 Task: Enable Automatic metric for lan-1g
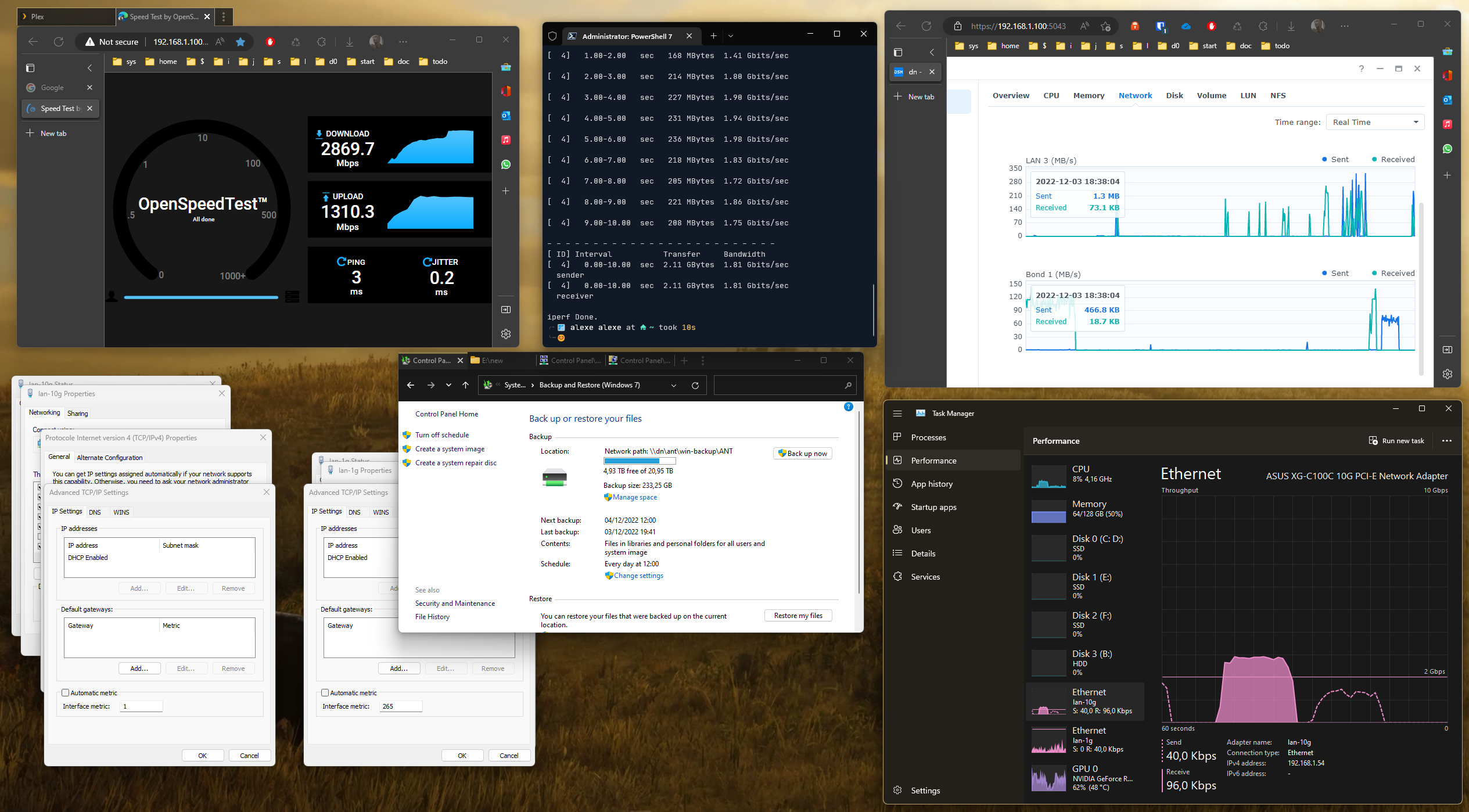pos(325,692)
